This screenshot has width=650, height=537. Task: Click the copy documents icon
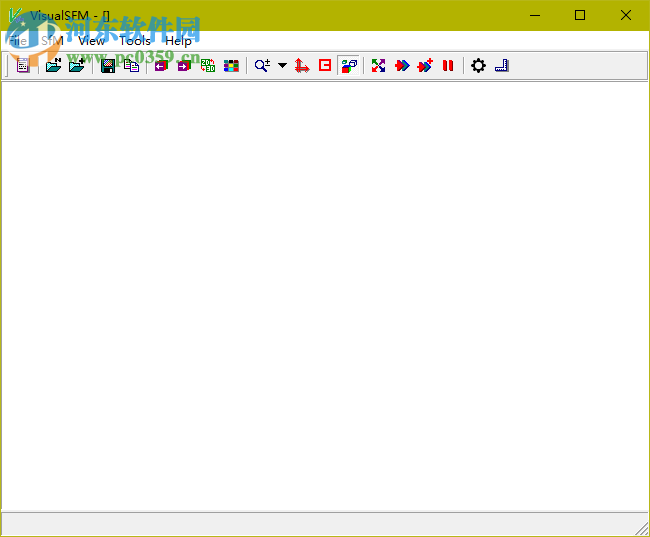131,66
